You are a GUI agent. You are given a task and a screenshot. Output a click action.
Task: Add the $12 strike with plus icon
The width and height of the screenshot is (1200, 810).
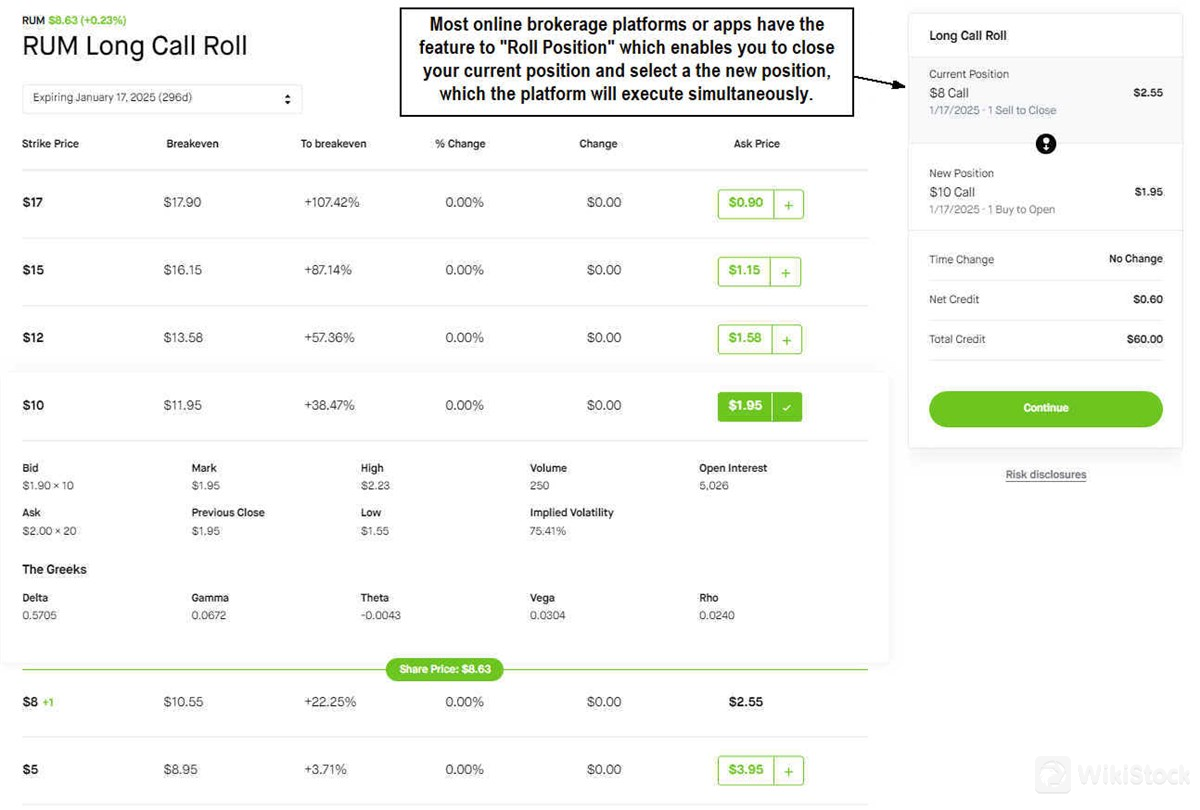[787, 340]
